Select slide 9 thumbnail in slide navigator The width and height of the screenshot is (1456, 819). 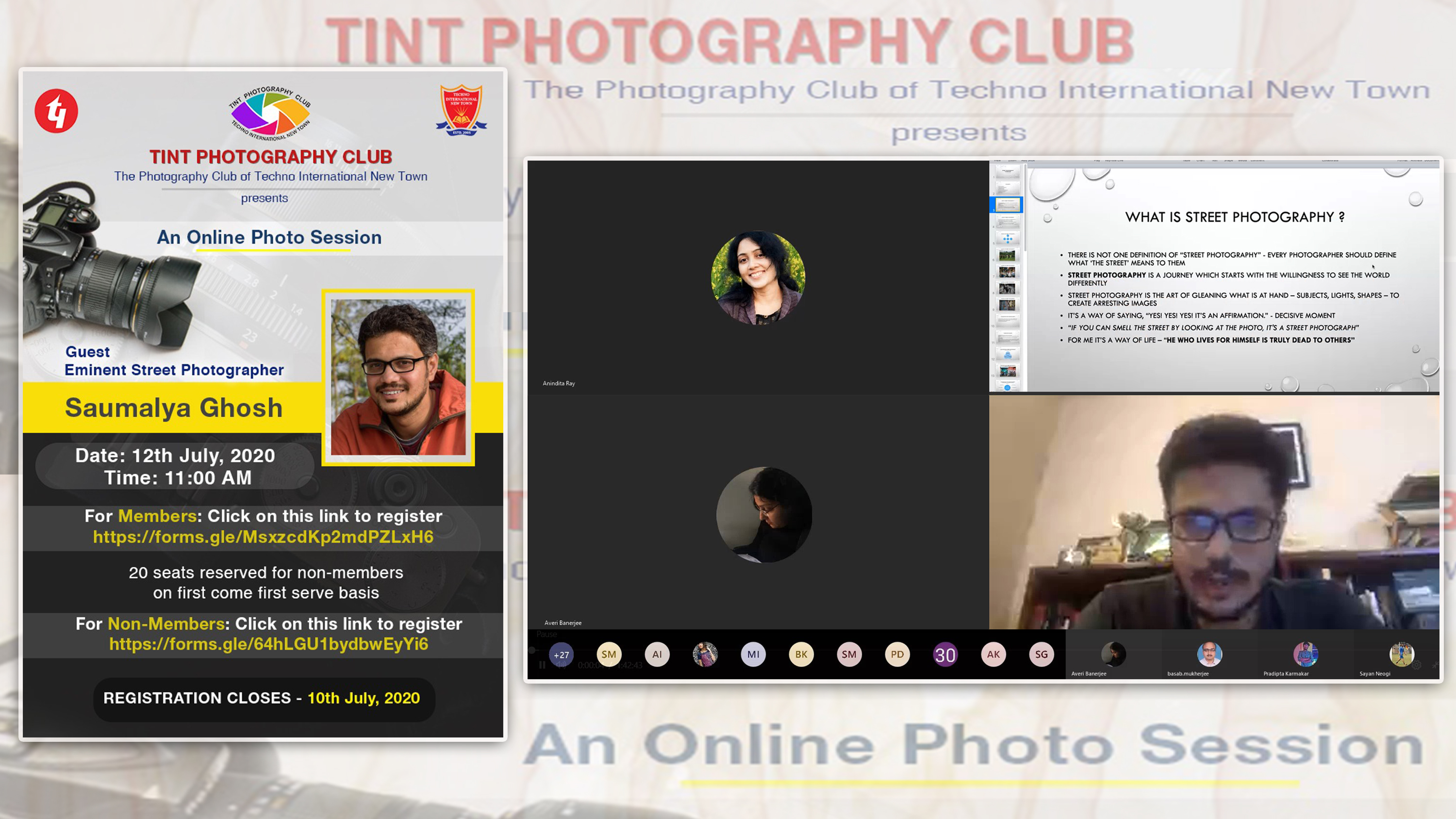[1008, 304]
